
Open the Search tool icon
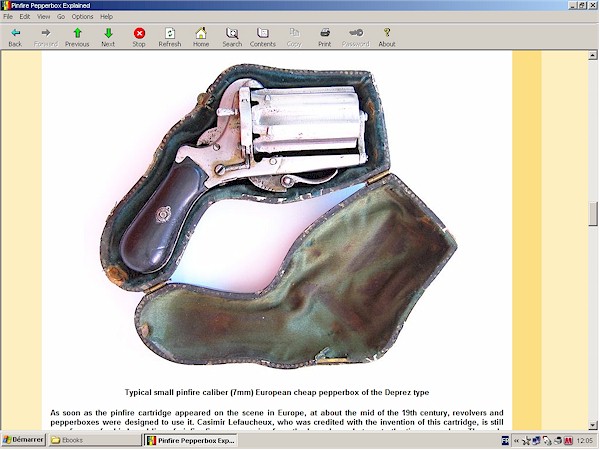point(232,33)
